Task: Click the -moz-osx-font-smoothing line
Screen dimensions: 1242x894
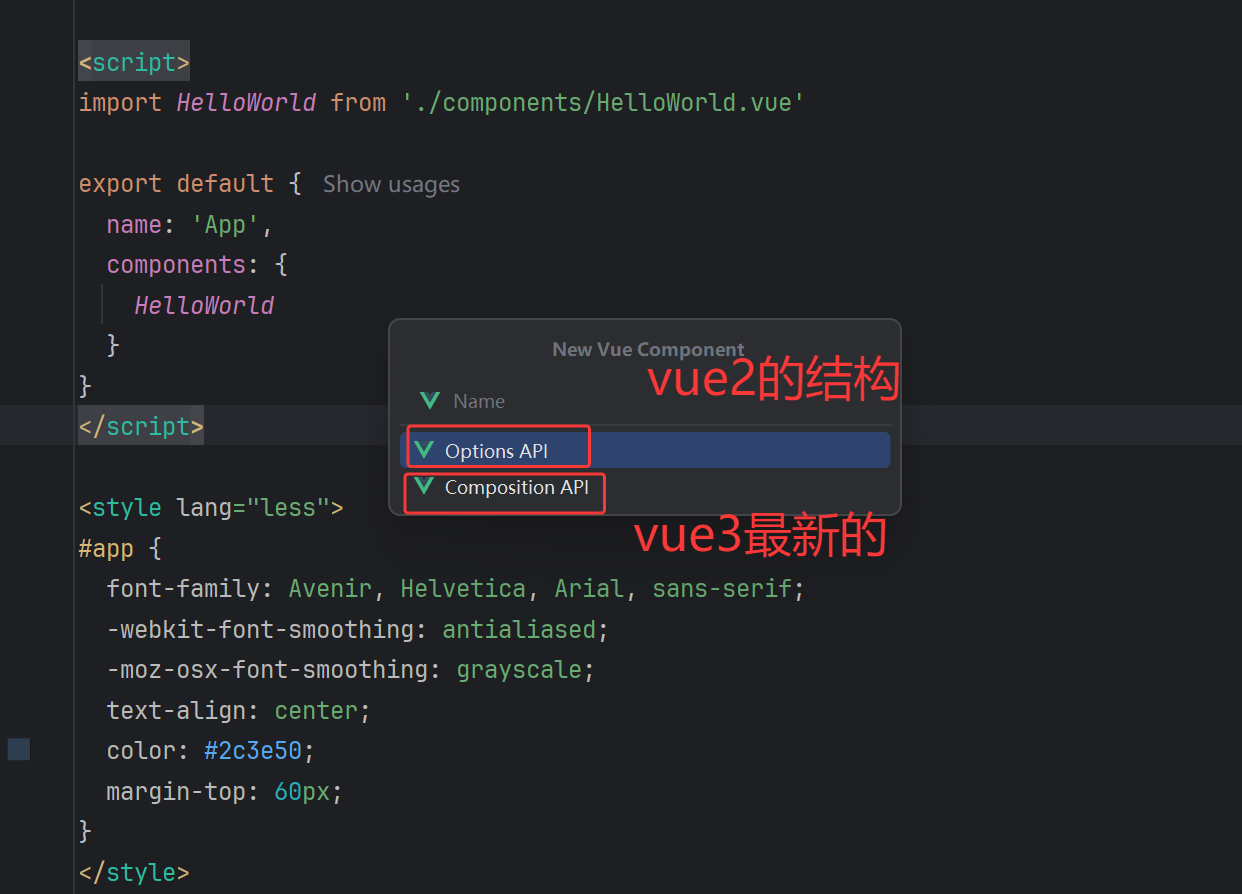Action: pos(350,670)
